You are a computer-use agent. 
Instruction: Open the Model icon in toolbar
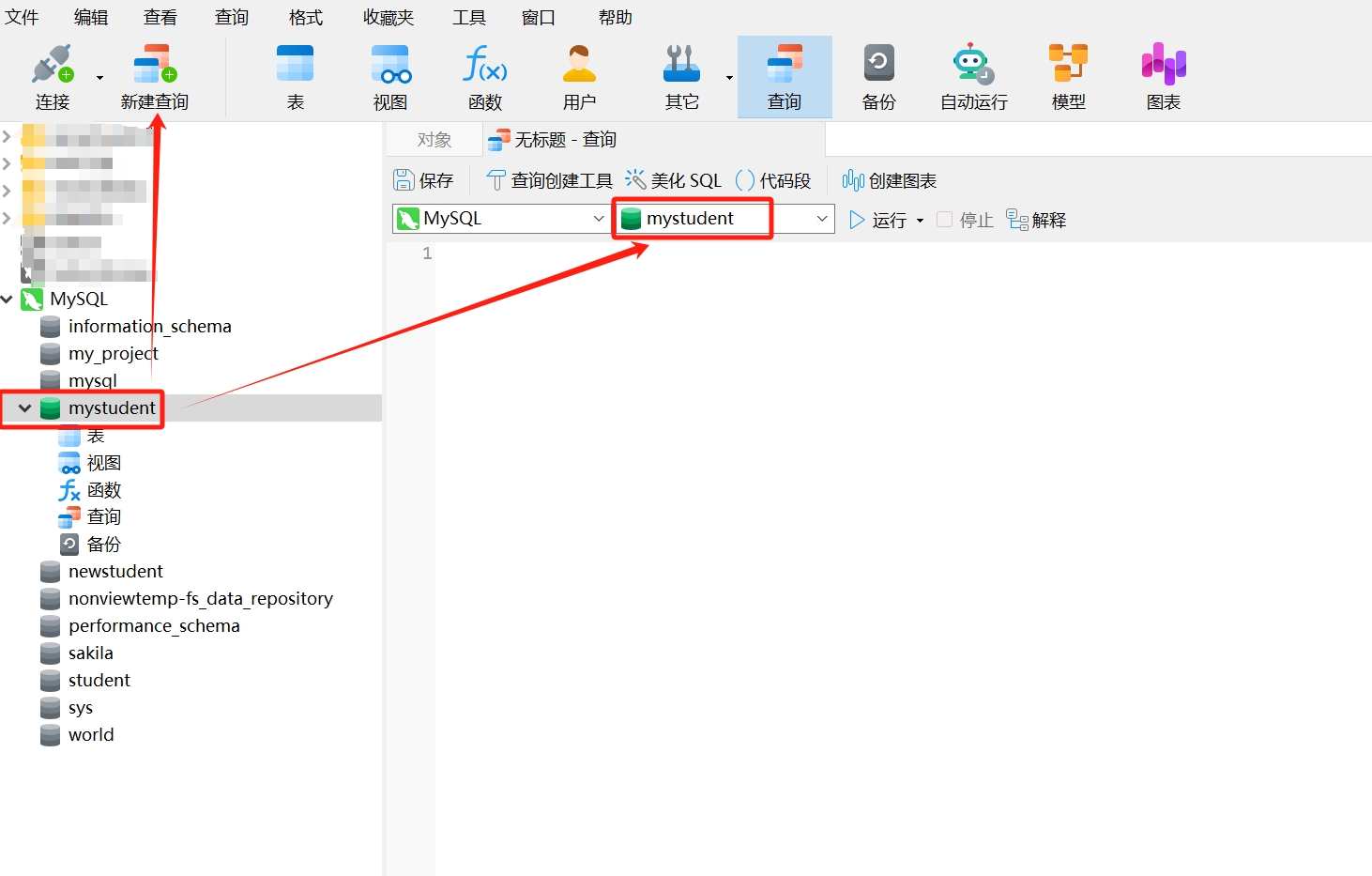(x=1068, y=65)
